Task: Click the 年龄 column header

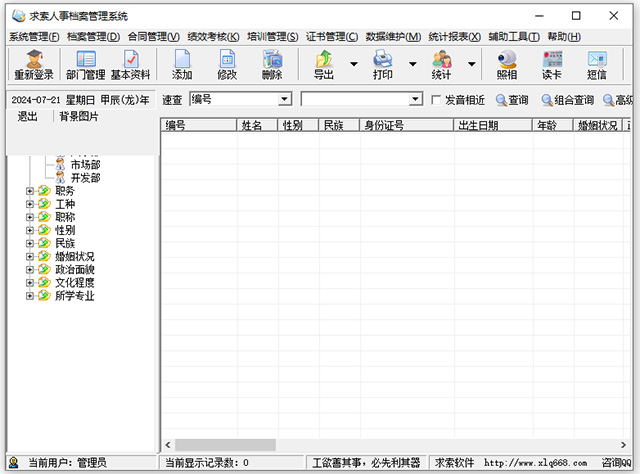Action: [553, 125]
